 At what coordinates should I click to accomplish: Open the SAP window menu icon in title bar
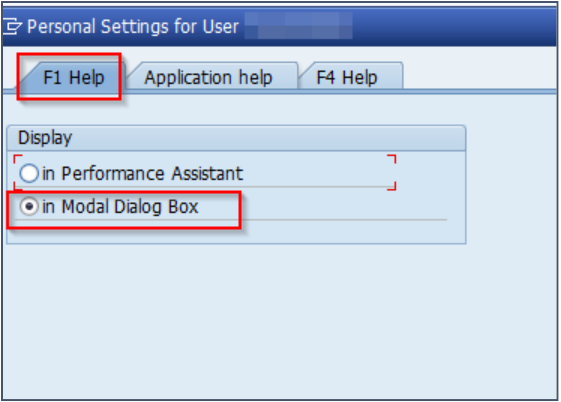pyautogui.click(x=12, y=26)
